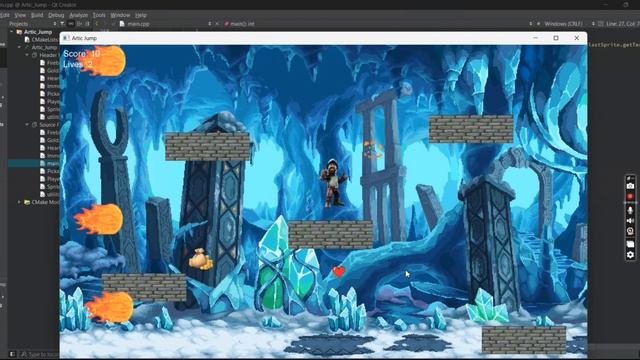The image size is (640, 360).
Task: Take a screenshot with recorder camera icon
Action: click(x=630, y=186)
